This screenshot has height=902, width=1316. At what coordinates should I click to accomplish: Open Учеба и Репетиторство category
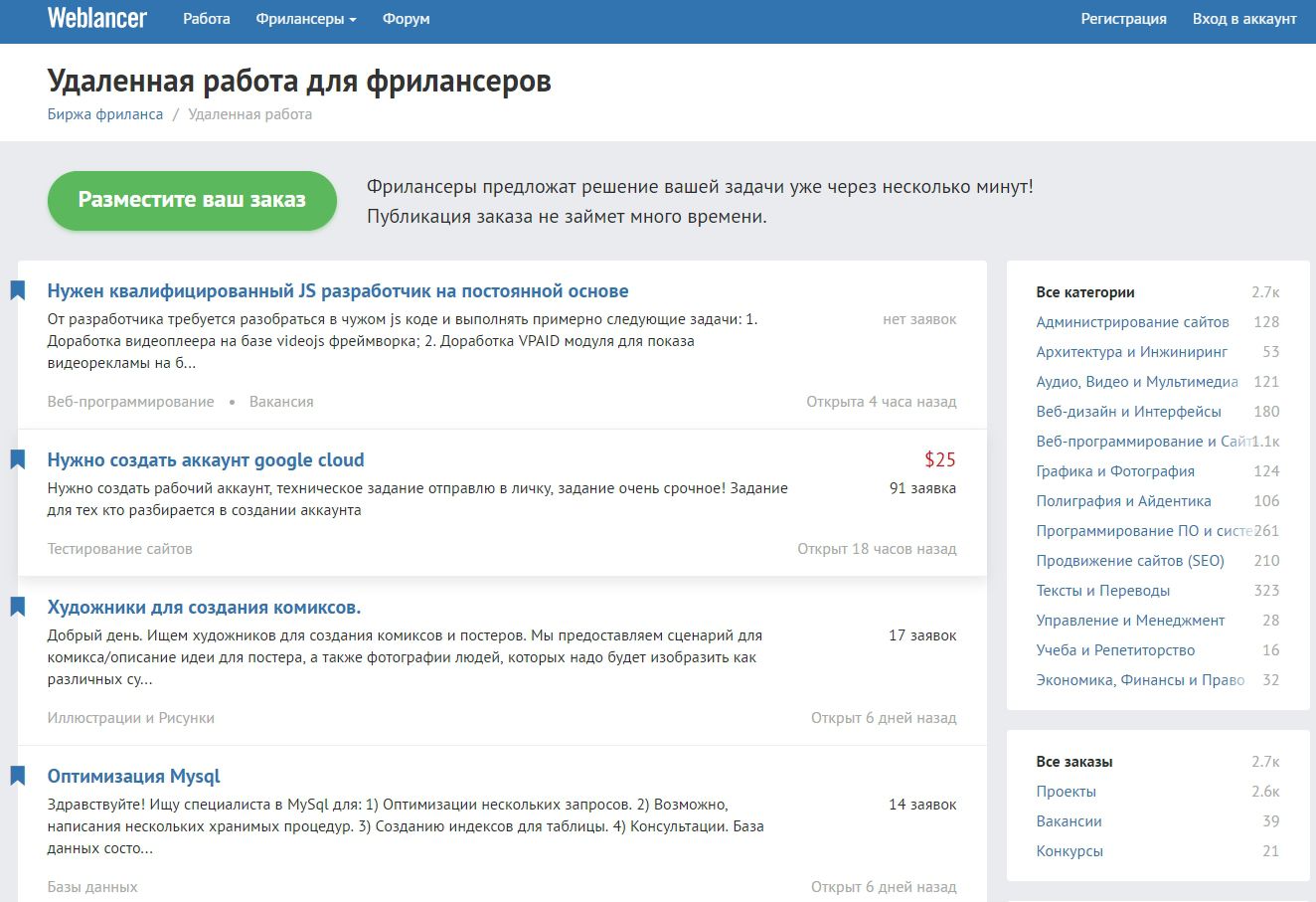[1116, 650]
